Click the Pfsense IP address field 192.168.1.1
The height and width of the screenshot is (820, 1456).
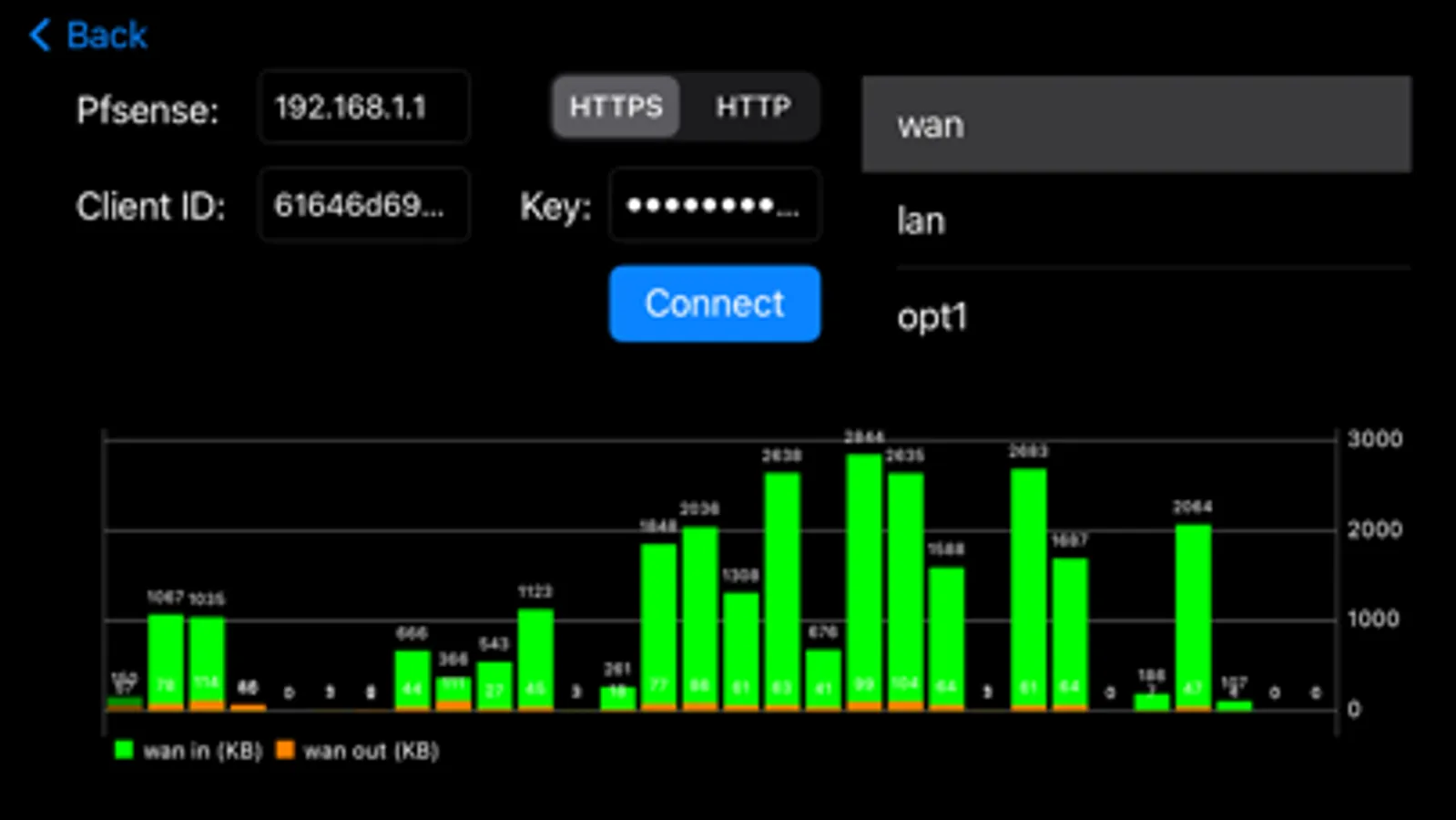point(364,108)
